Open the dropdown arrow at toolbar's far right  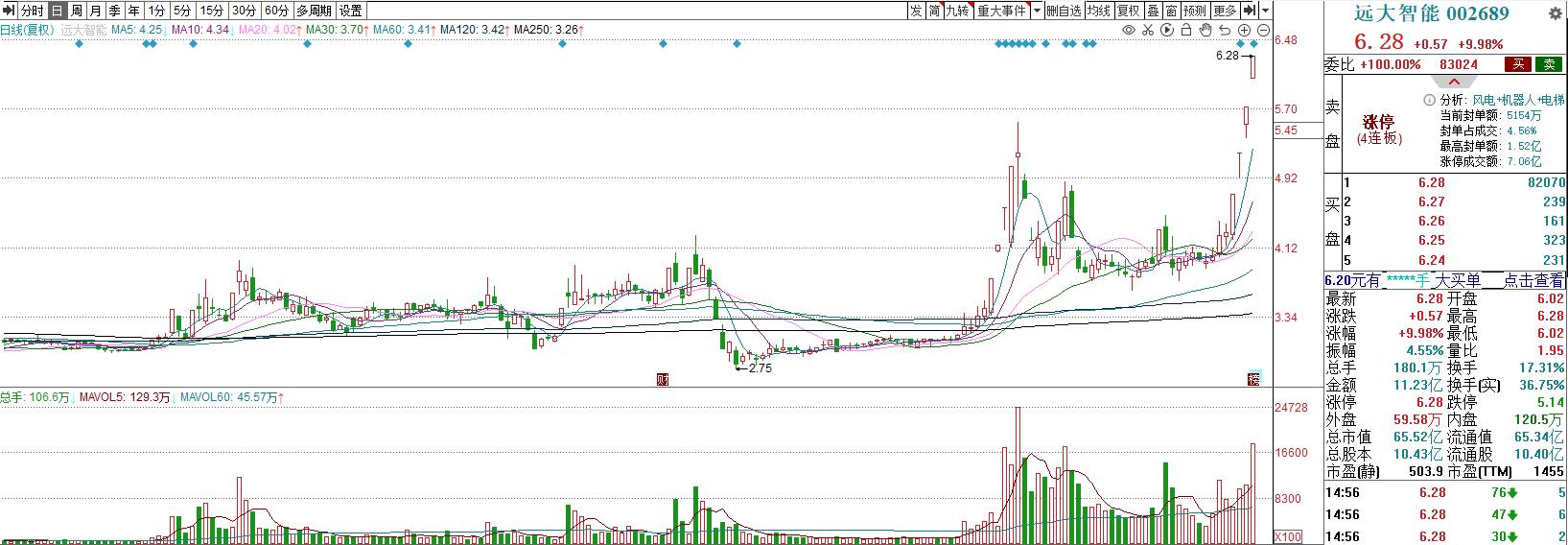pyautogui.click(x=1266, y=11)
